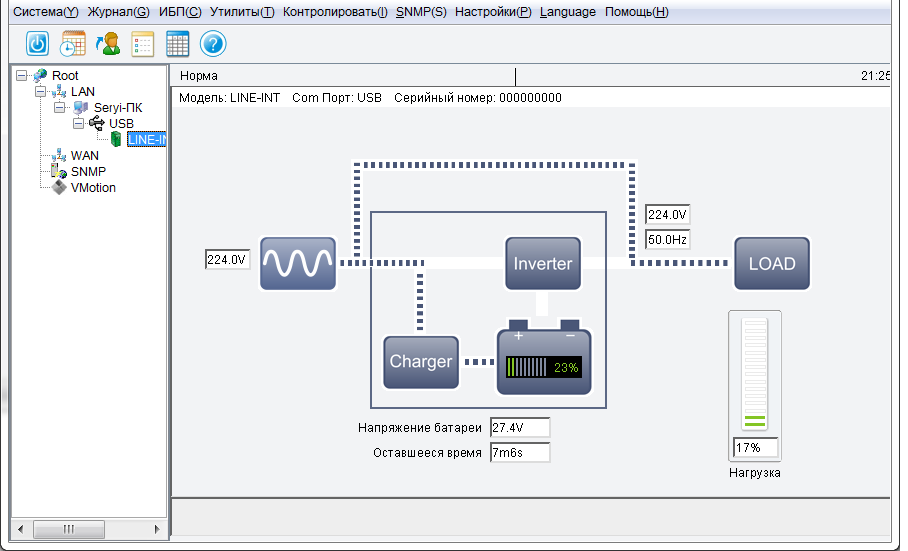
Task: Open the Журнал menu
Action: click(x=119, y=12)
